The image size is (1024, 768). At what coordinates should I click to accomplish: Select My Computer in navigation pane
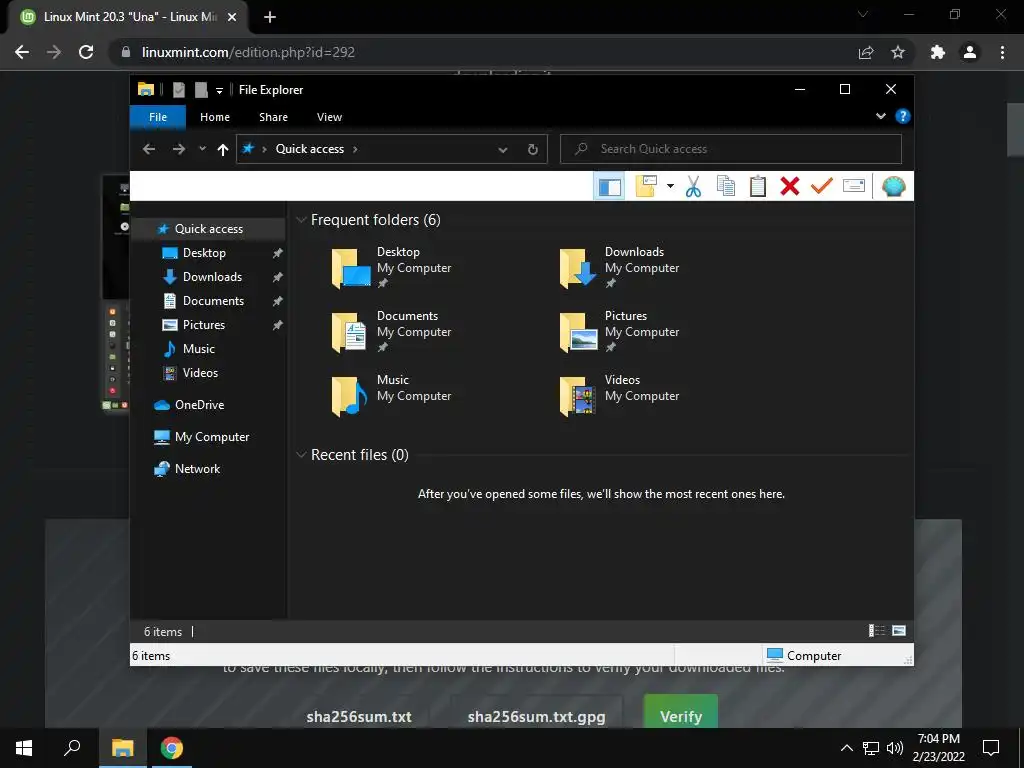(x=212, y=437)
